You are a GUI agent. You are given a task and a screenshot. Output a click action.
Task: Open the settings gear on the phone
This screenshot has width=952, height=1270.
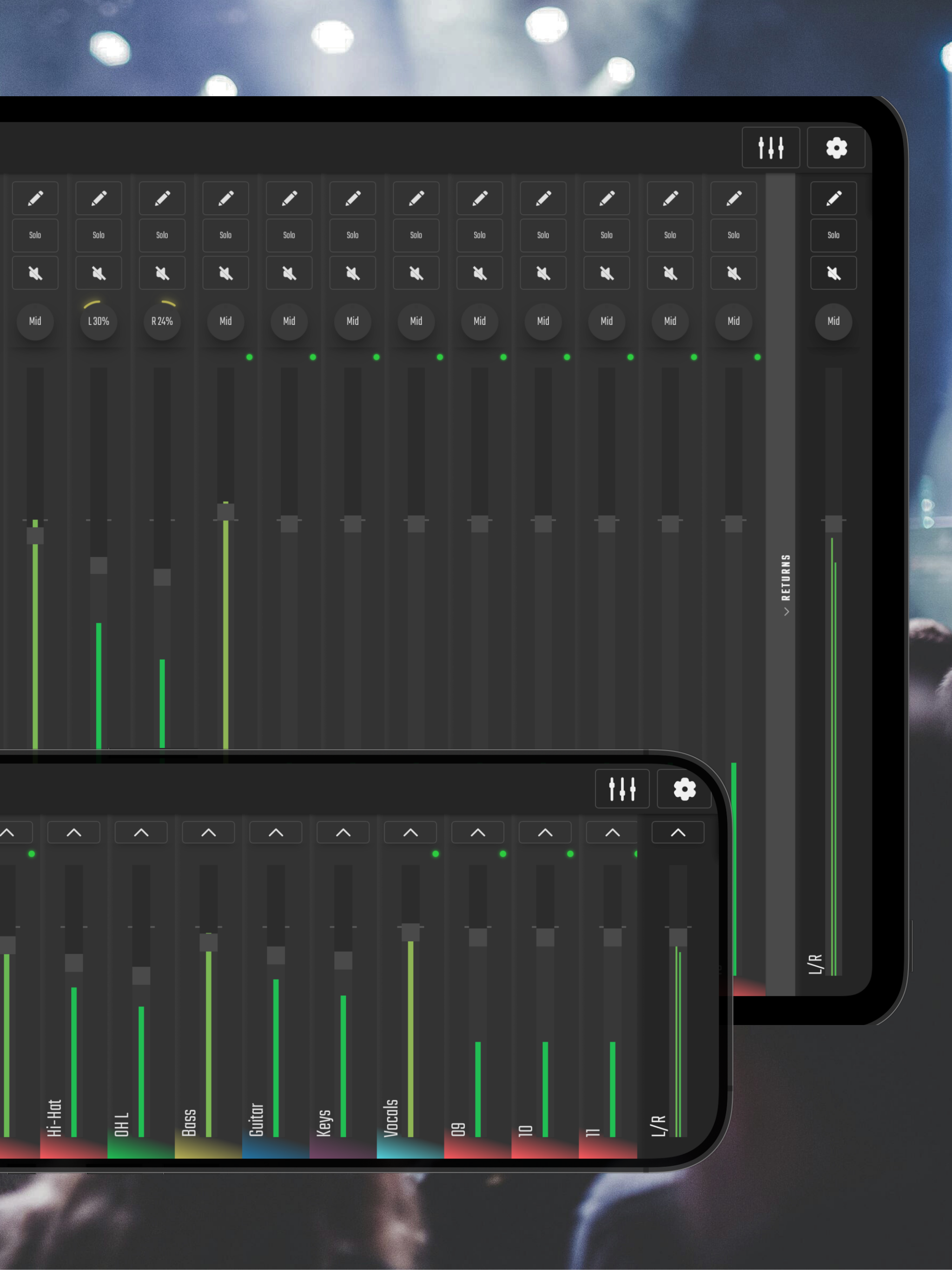pos(684,788)
